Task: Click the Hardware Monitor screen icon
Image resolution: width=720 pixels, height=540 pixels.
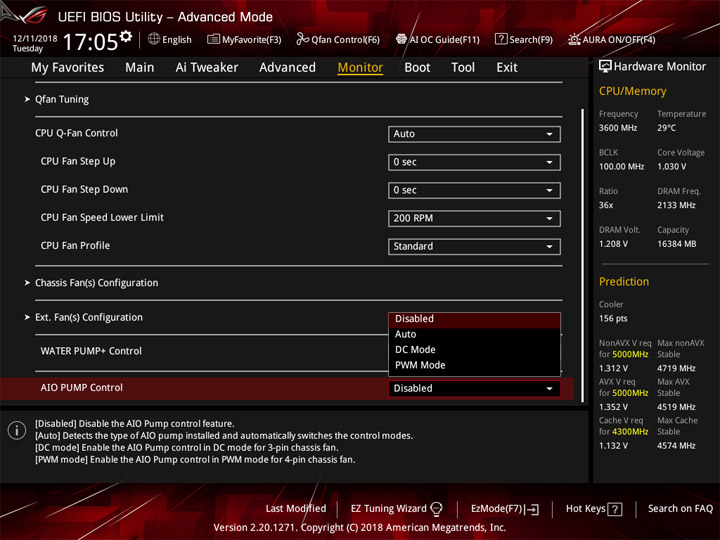Action: click(x=605, y=66)
